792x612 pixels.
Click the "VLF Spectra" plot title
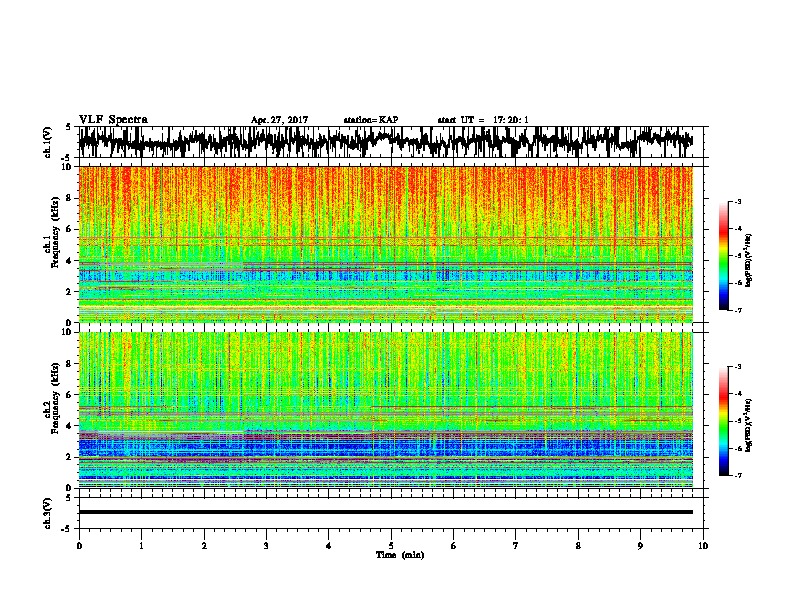[x=113, y=120]
